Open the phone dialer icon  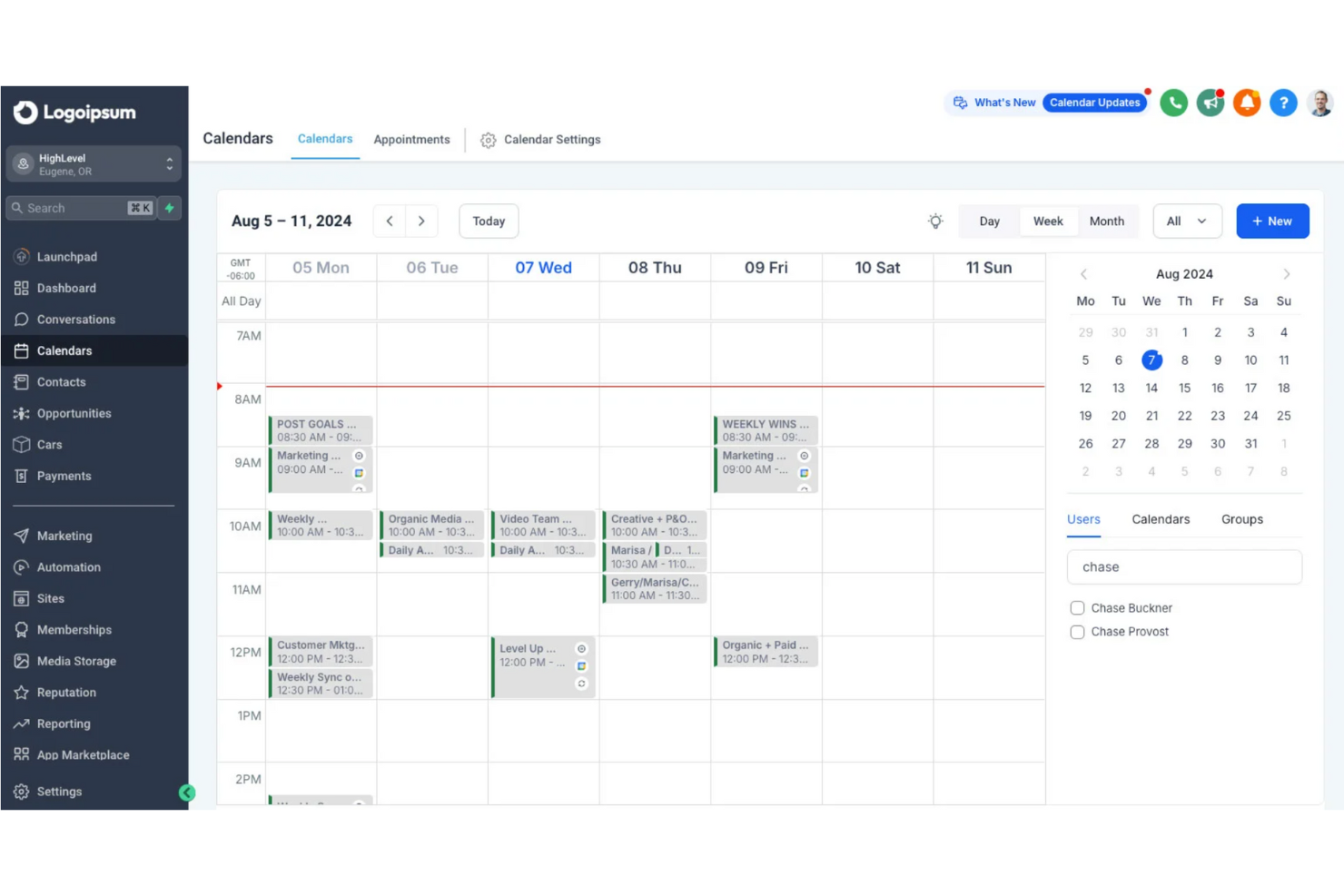point(1173,103)
